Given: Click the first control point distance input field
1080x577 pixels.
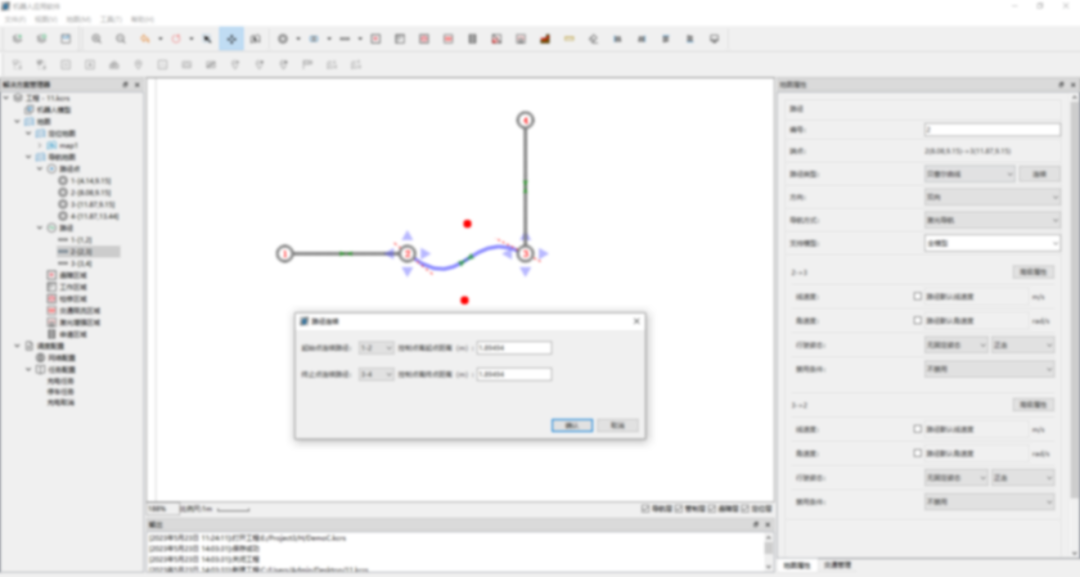Looking at the screenshot, I should tap(514, 348).
